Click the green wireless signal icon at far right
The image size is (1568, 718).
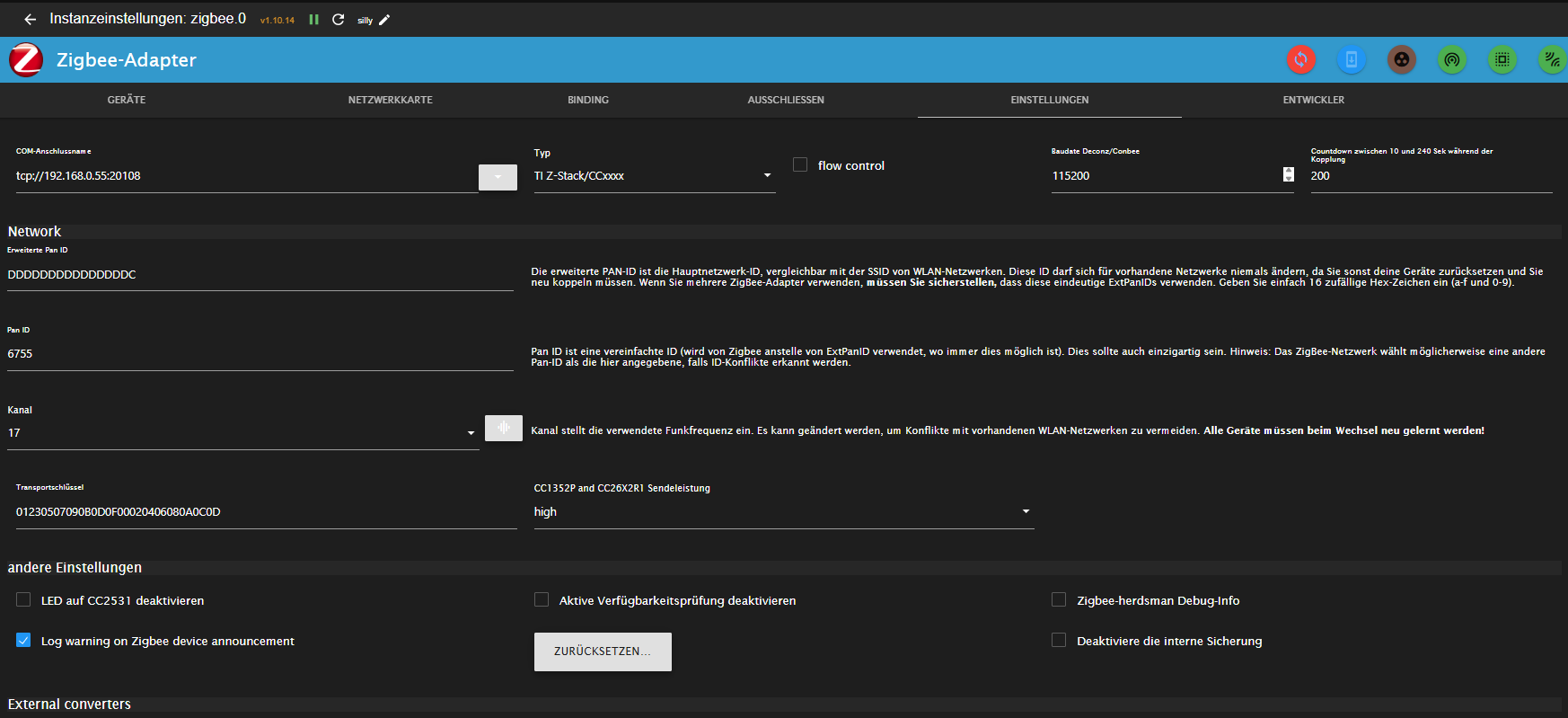(x=1552, y=60)
